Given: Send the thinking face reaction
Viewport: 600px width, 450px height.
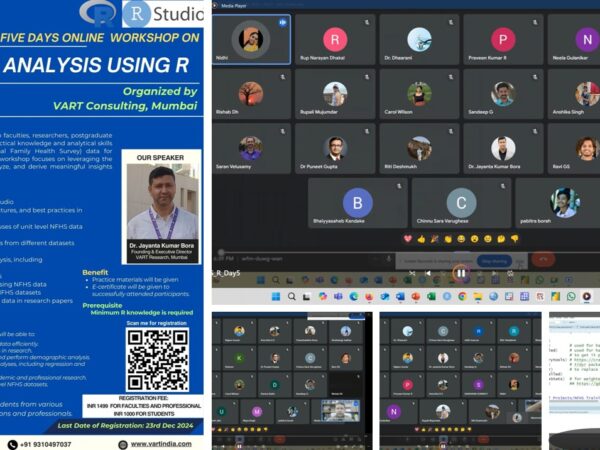Looking at the screenshot, I should 501,239.
